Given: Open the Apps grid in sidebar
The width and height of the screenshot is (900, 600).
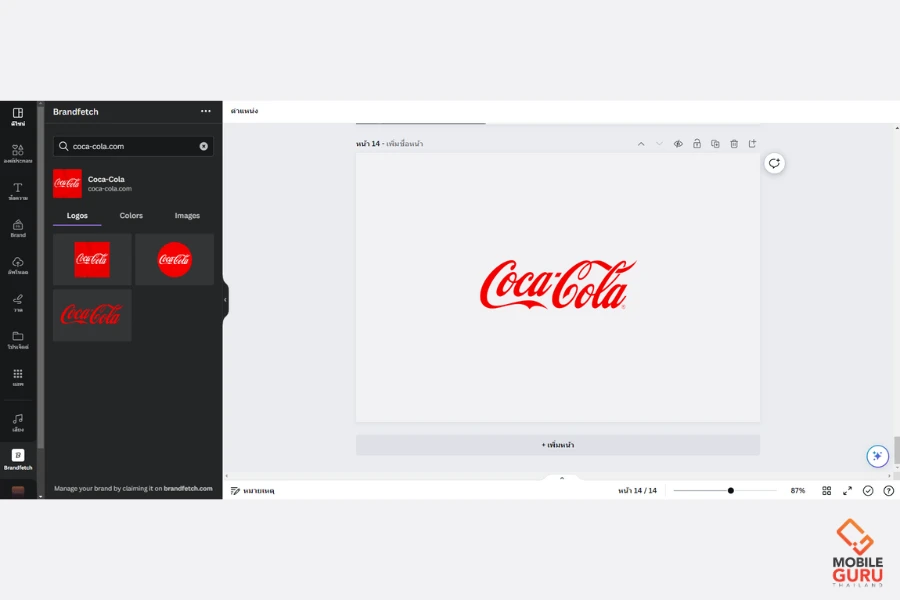Looking at the screenshot, I should coord(18,376).
